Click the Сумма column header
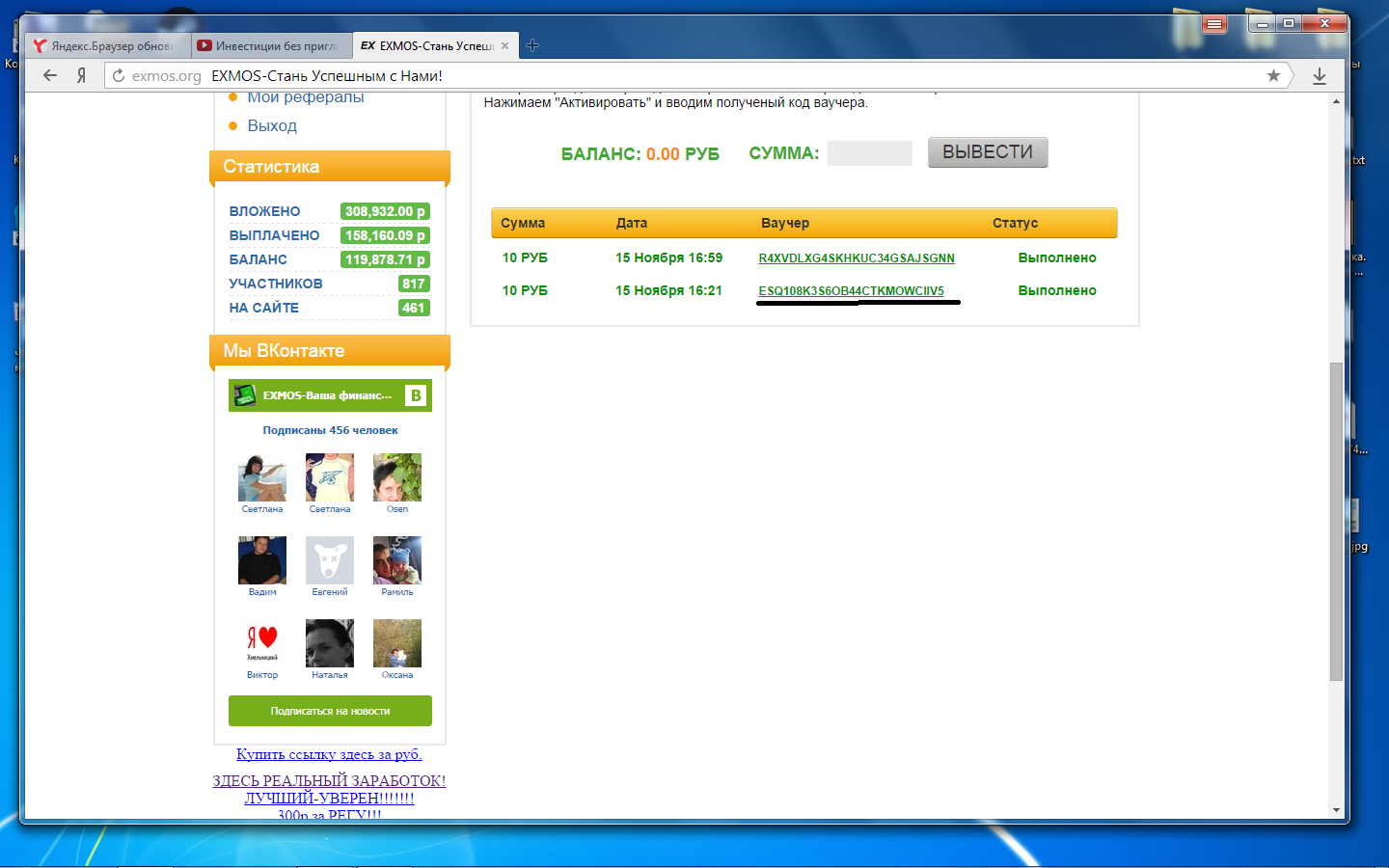This screenshot has height=868, width=1389. pyautogui.click(x=523, y=223)
